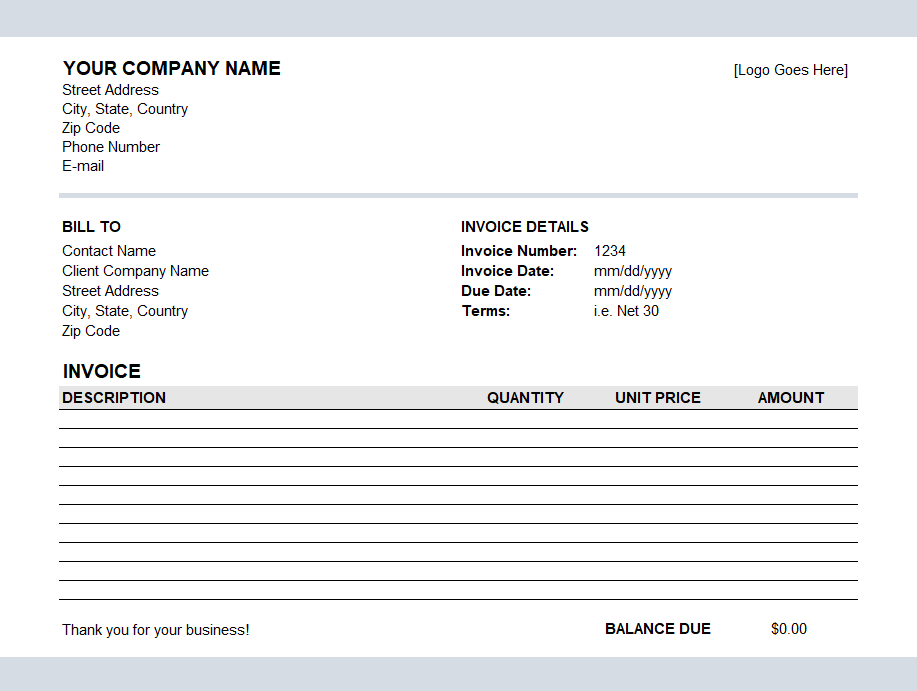Select the Thank you for your business text
Screen dimensions: 917x691
155,630
